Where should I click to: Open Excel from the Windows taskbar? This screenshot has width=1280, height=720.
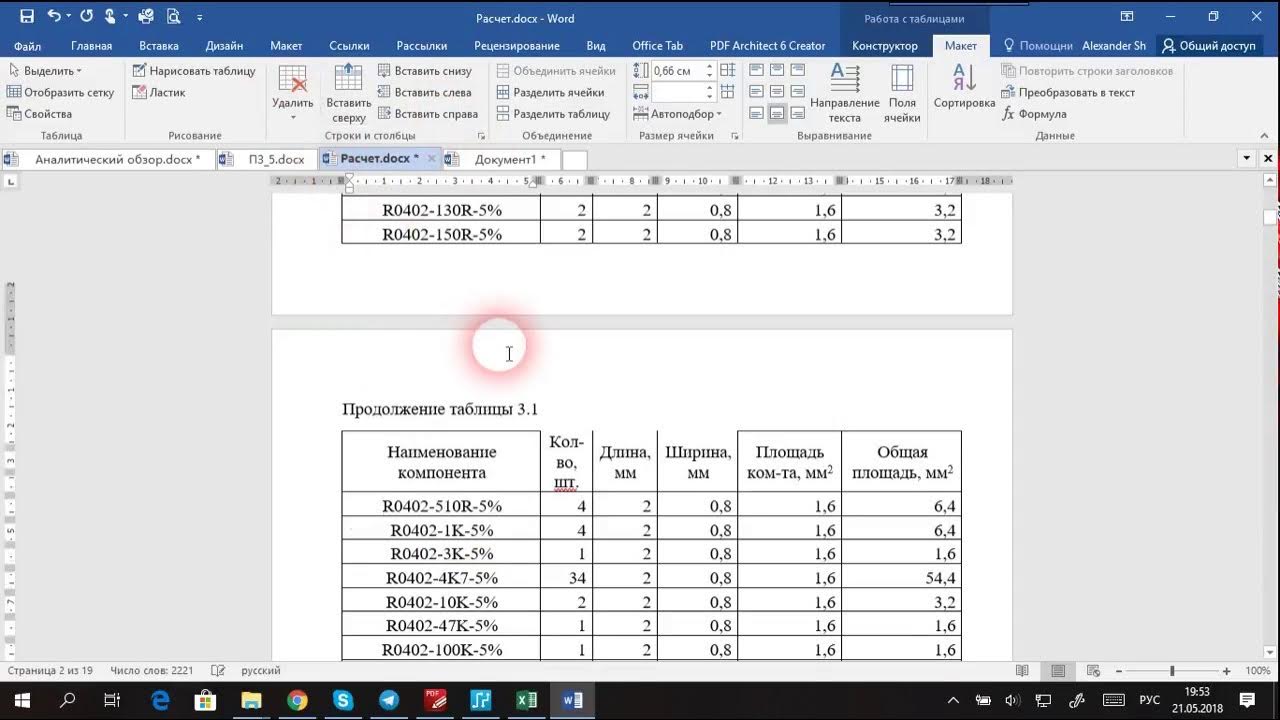click(x=527, y=700)
